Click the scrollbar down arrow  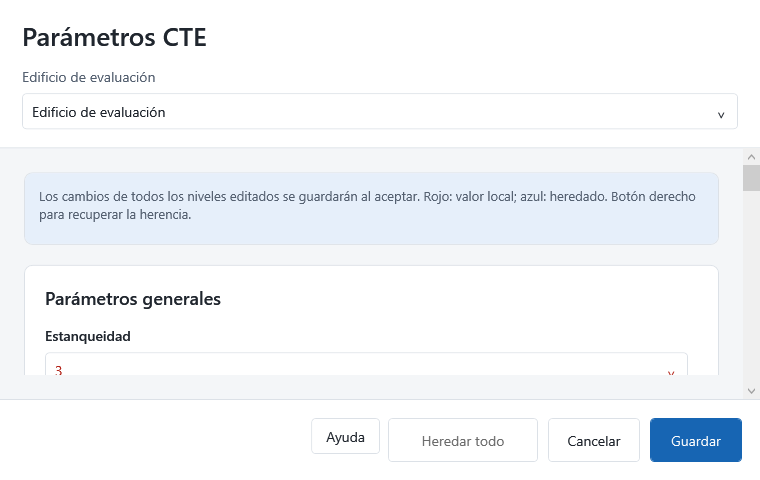click(x=751, y=391)
